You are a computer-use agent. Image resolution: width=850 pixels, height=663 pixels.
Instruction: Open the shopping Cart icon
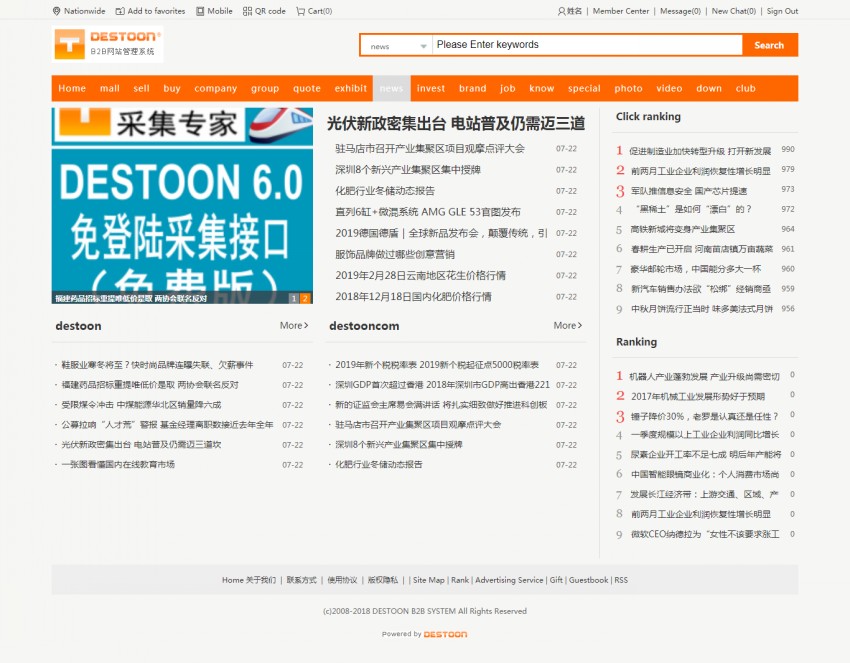click(x=300, y=11)
